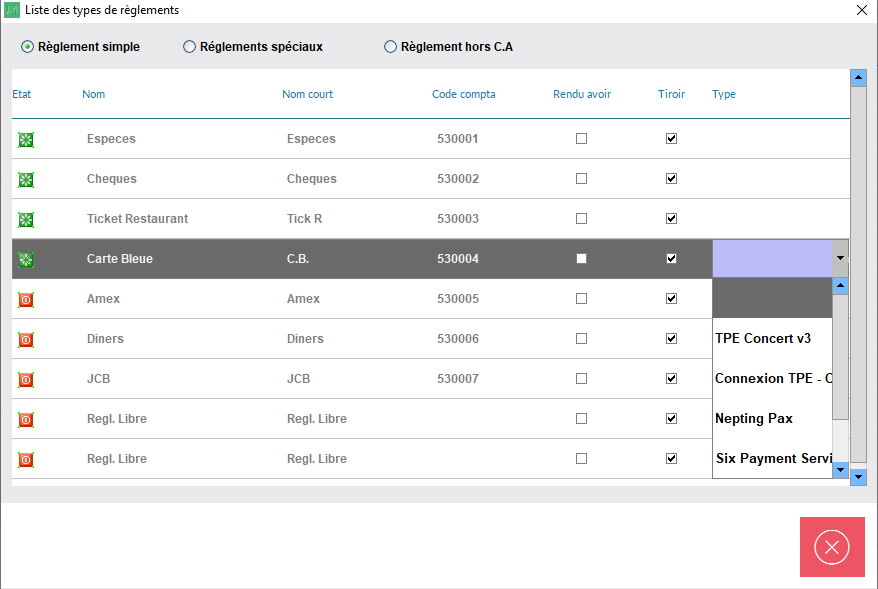Screen dimensions: 878x589
Task: Select the blank entry in the type list
Action: tap(772, 298)
